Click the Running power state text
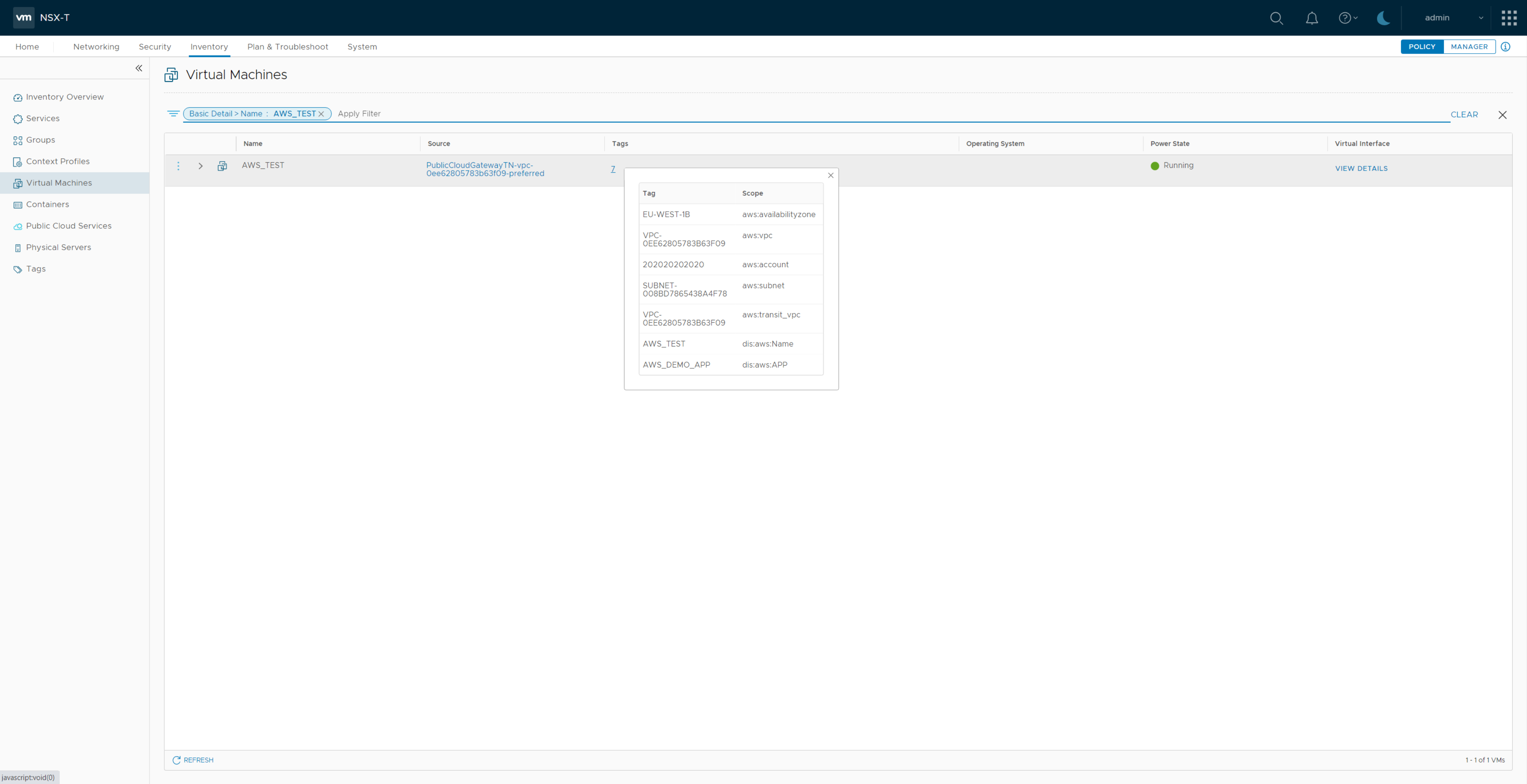1527x784 pixels. [1178, 165]
